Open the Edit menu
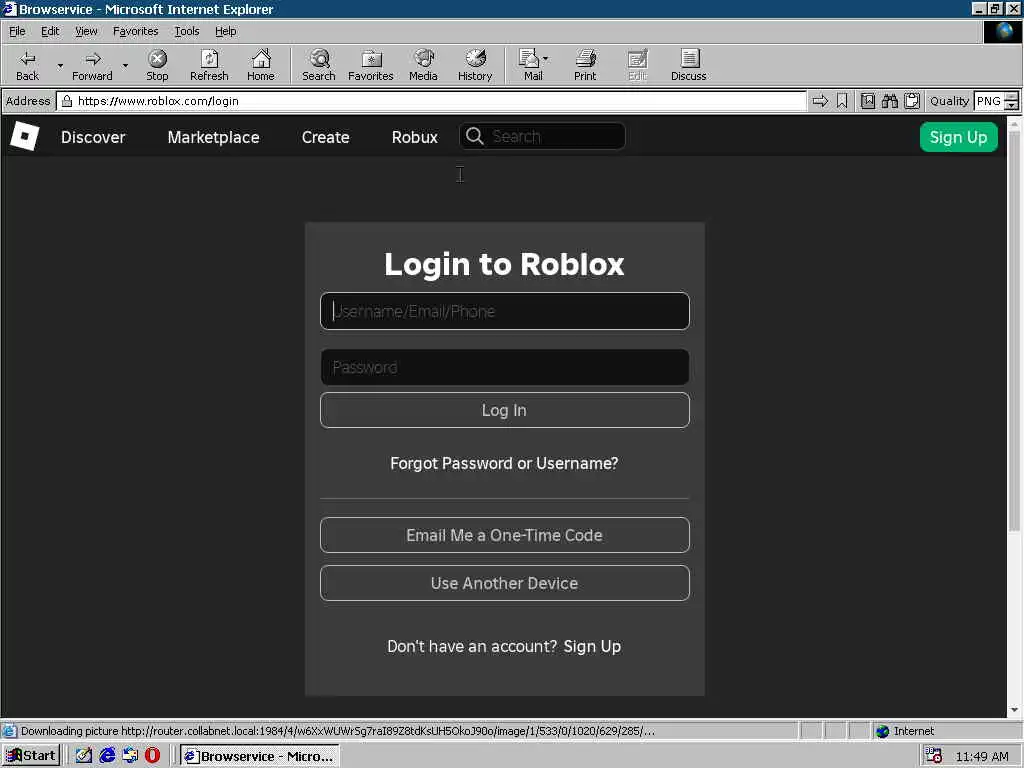Viewport: 1024px width, 768px height. (50, 31)
